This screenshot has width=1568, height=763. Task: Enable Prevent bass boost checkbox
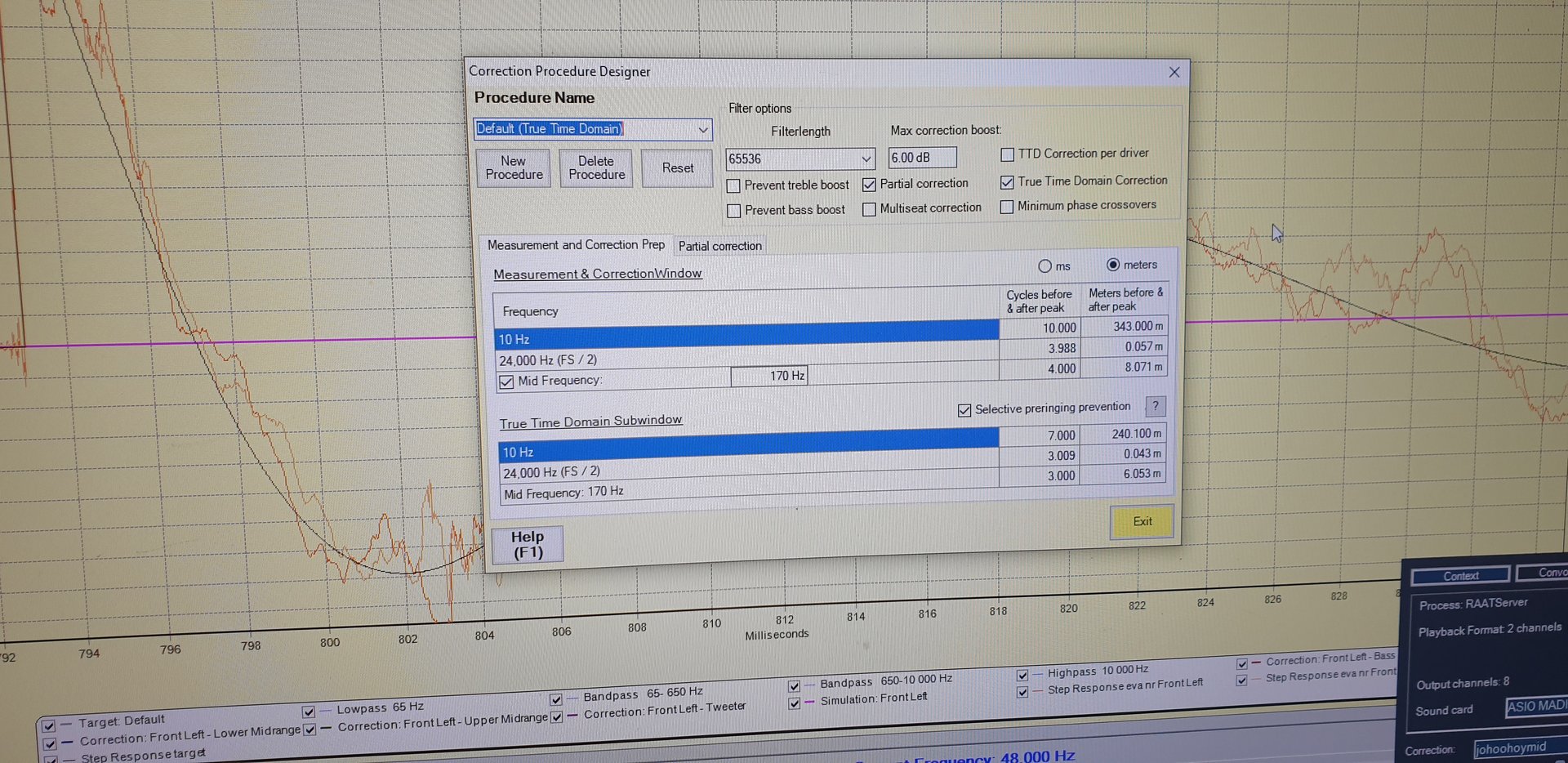tap(733, 211)
